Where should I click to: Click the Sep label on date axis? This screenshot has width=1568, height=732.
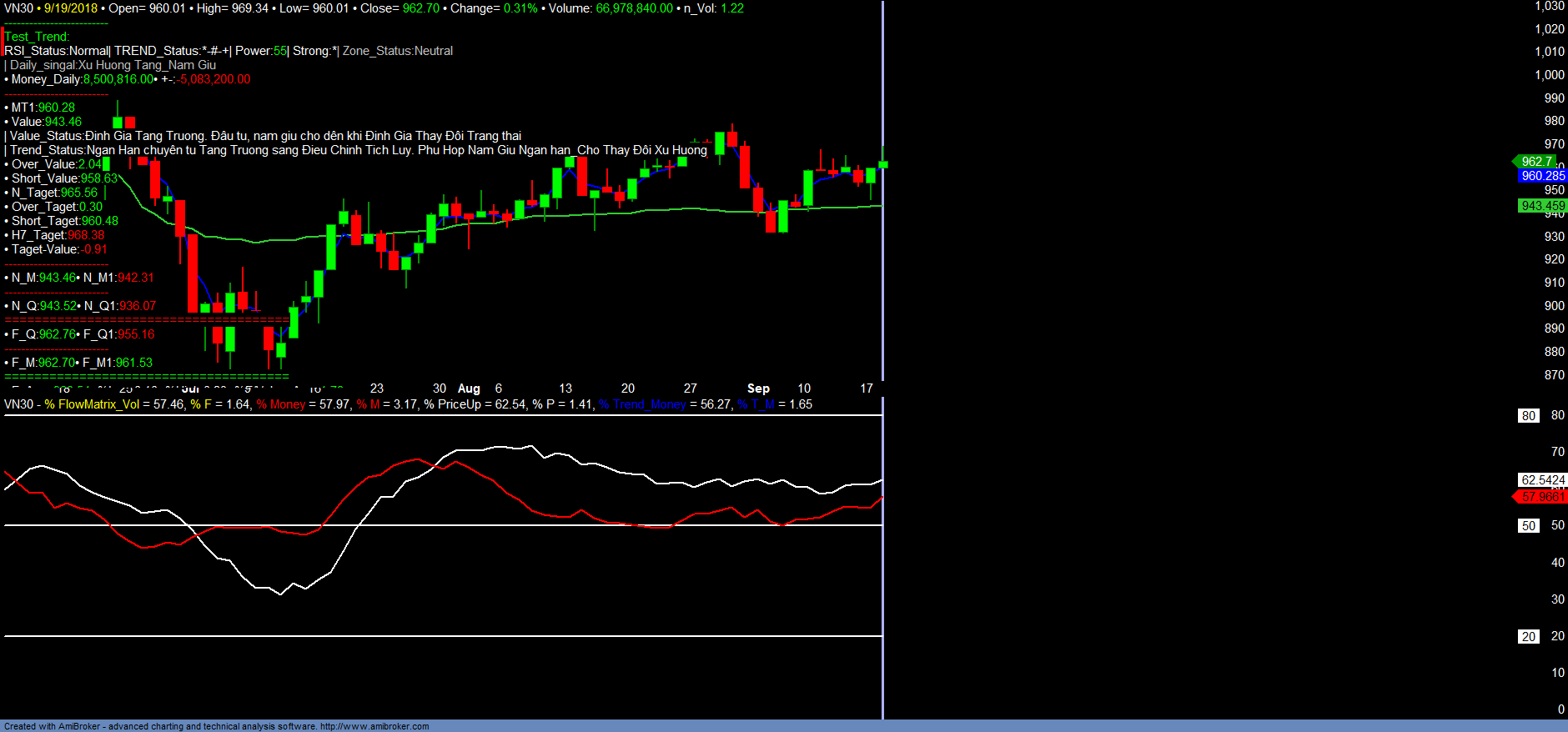click(x=758, y=389)
